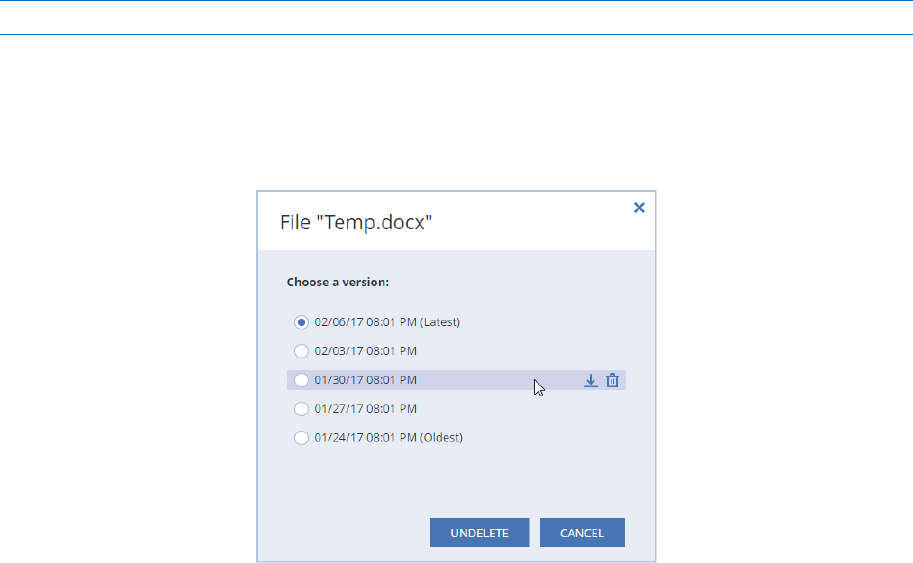Select the 01/30/17 08:01 PM version radio
Image resolution: width=913 pixels, height=563 pixels.
coord(301,380)
